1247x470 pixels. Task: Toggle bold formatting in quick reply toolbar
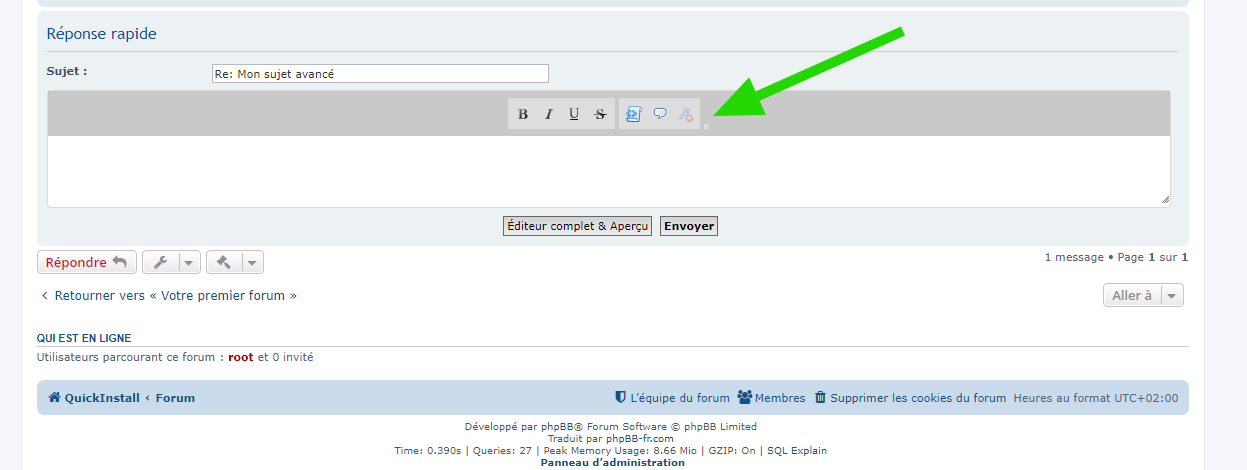[x=523, y=114]
